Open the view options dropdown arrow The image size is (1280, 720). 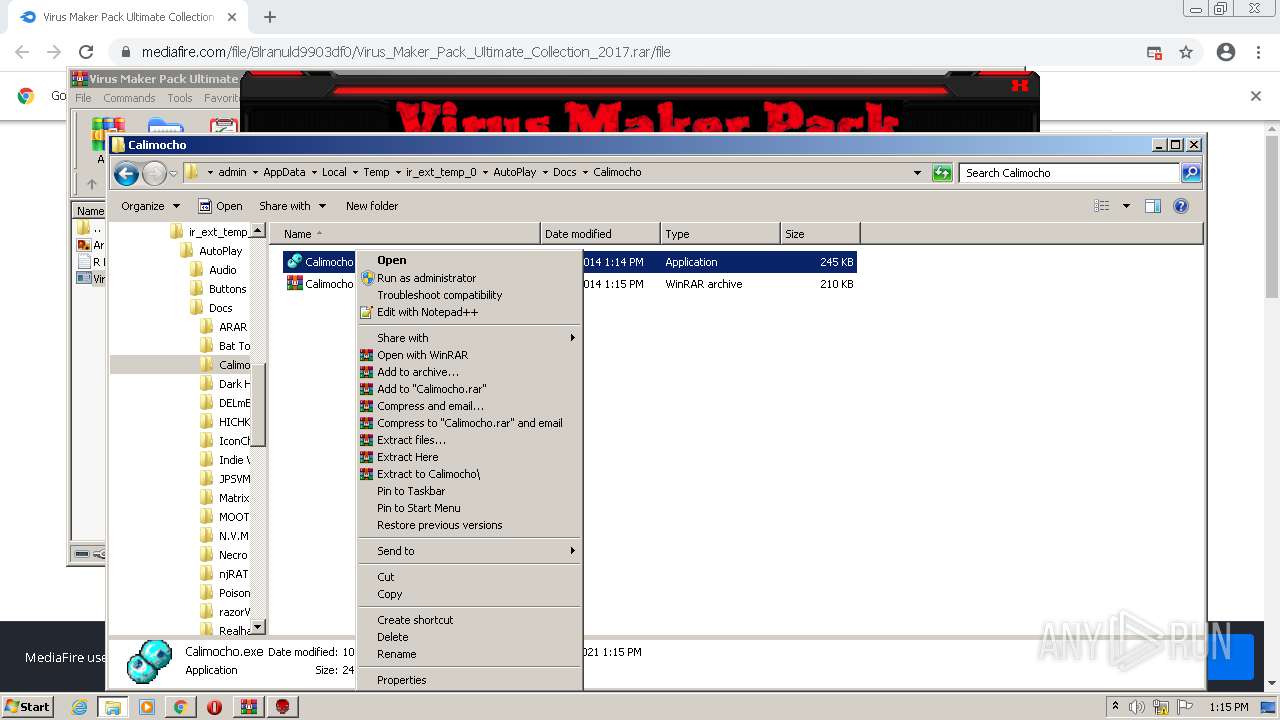1126,206
